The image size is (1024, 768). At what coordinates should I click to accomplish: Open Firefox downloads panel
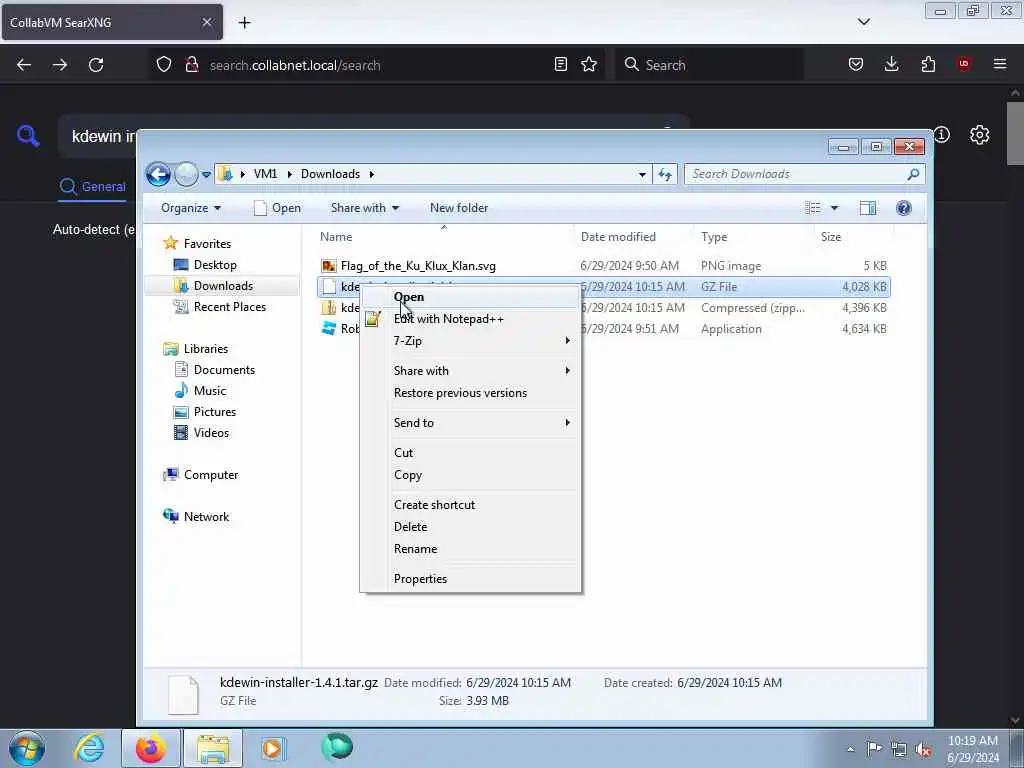[x=891, y=64]
